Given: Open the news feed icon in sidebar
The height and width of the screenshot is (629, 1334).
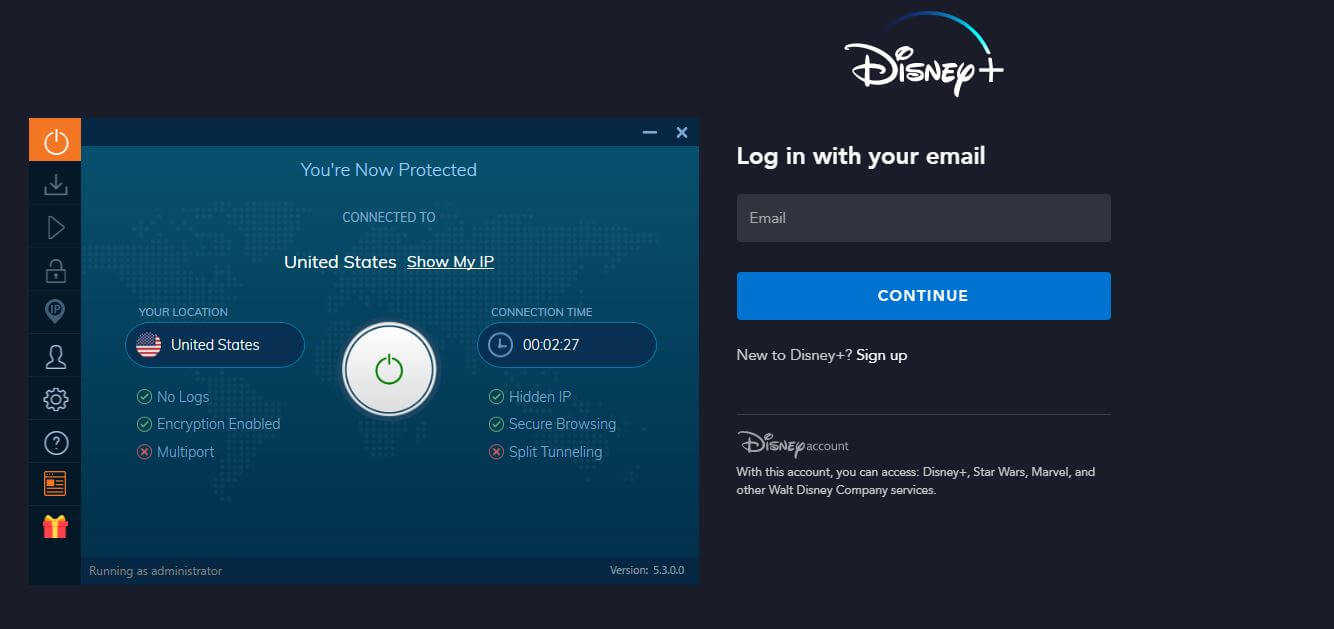Looking at the screenshot, I should tap(56, 484).
